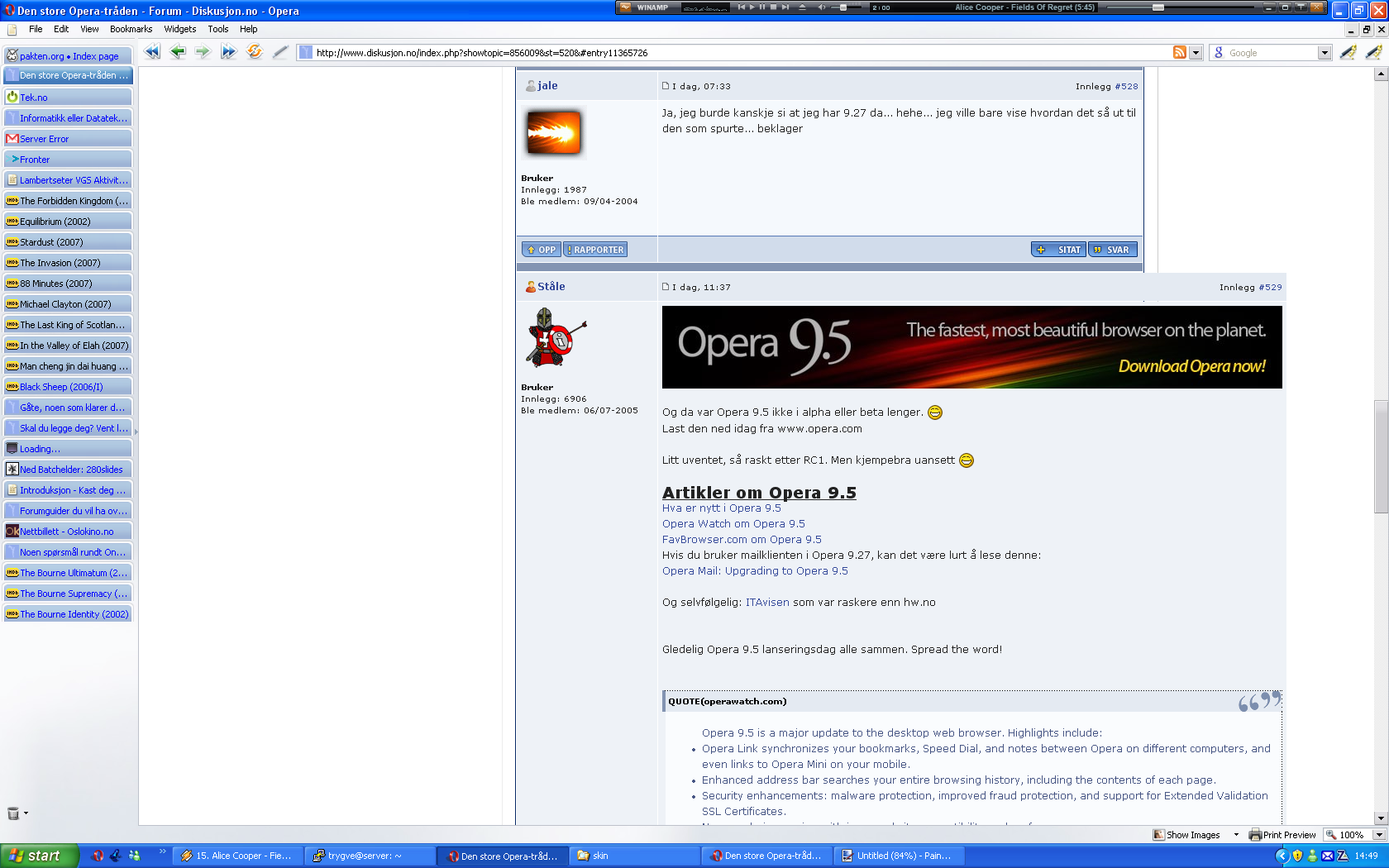Open the Help menu
The image size is (1389, 868).
[x=248, y=29]
